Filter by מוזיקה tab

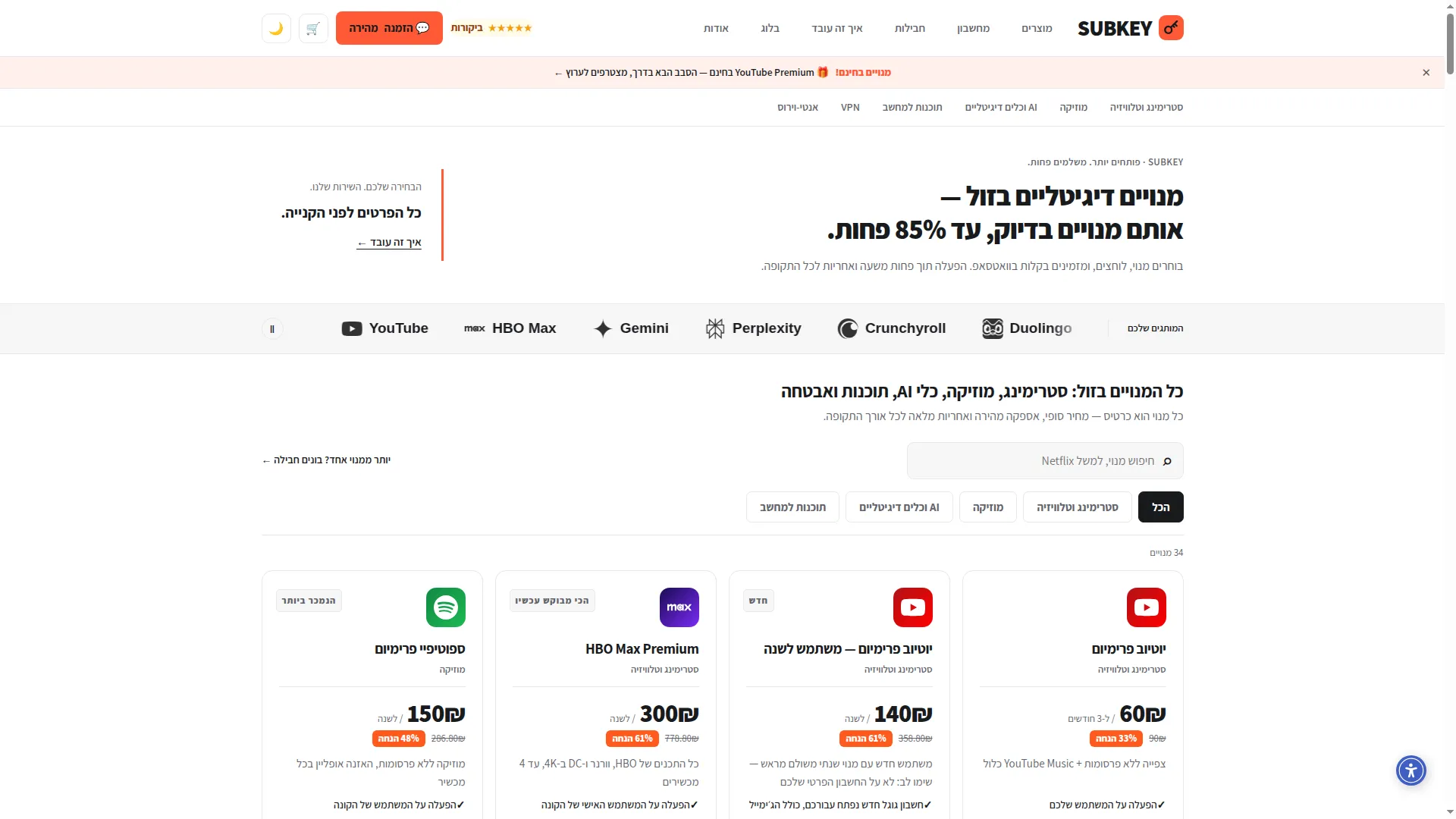coord(988,507)
